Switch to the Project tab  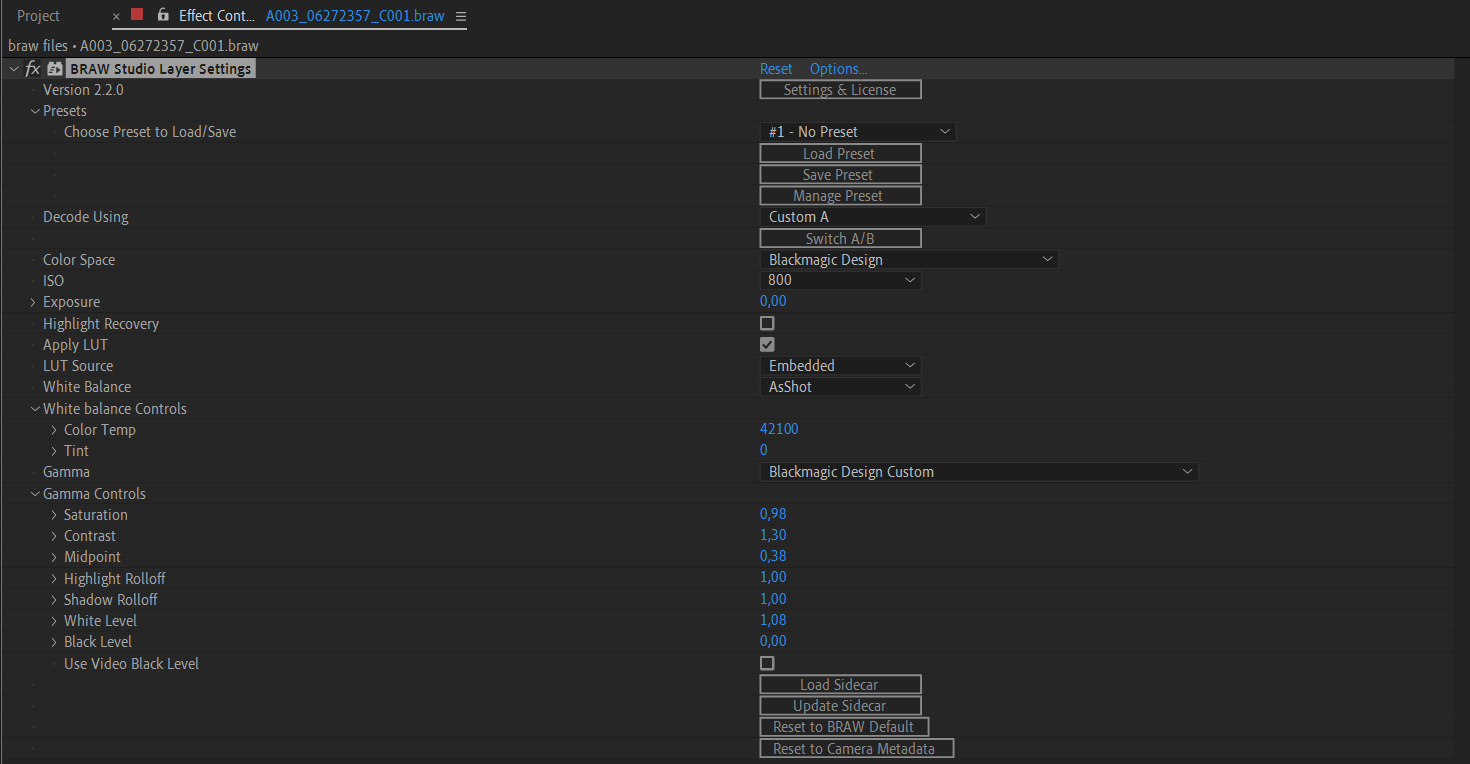coord(38,16)
